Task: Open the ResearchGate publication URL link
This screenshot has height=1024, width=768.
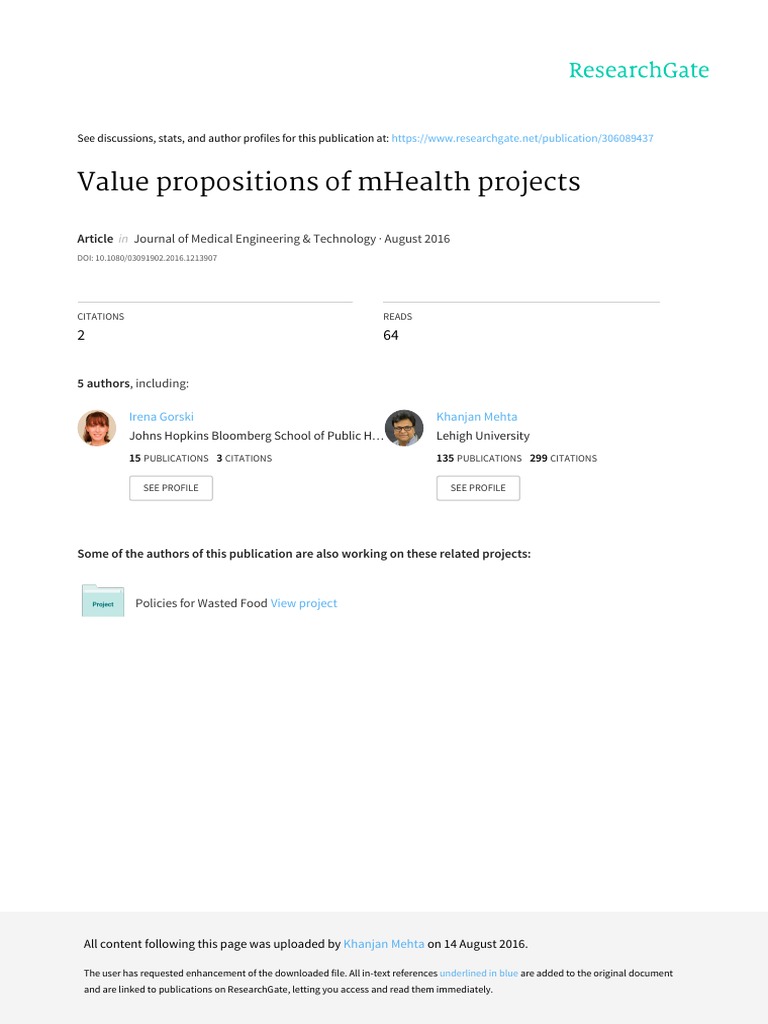Action: tap(522, 138)
